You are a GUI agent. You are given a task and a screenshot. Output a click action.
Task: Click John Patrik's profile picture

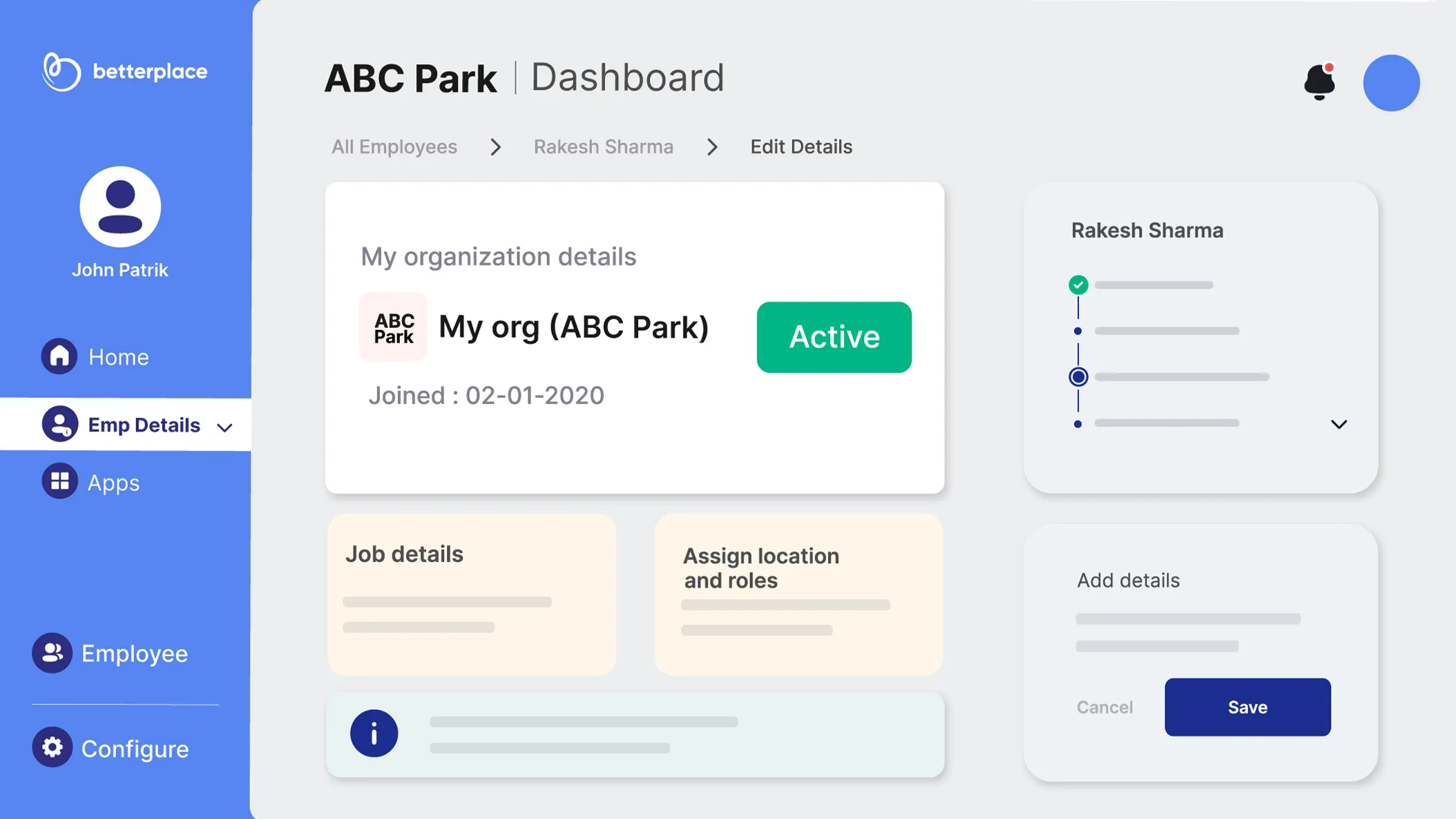(x=120, y=207)
